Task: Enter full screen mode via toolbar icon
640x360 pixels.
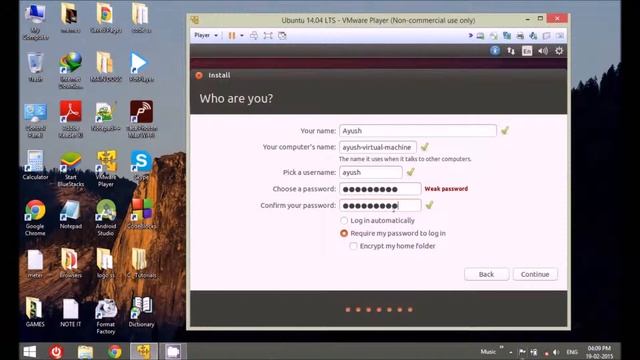Action: 268,36
